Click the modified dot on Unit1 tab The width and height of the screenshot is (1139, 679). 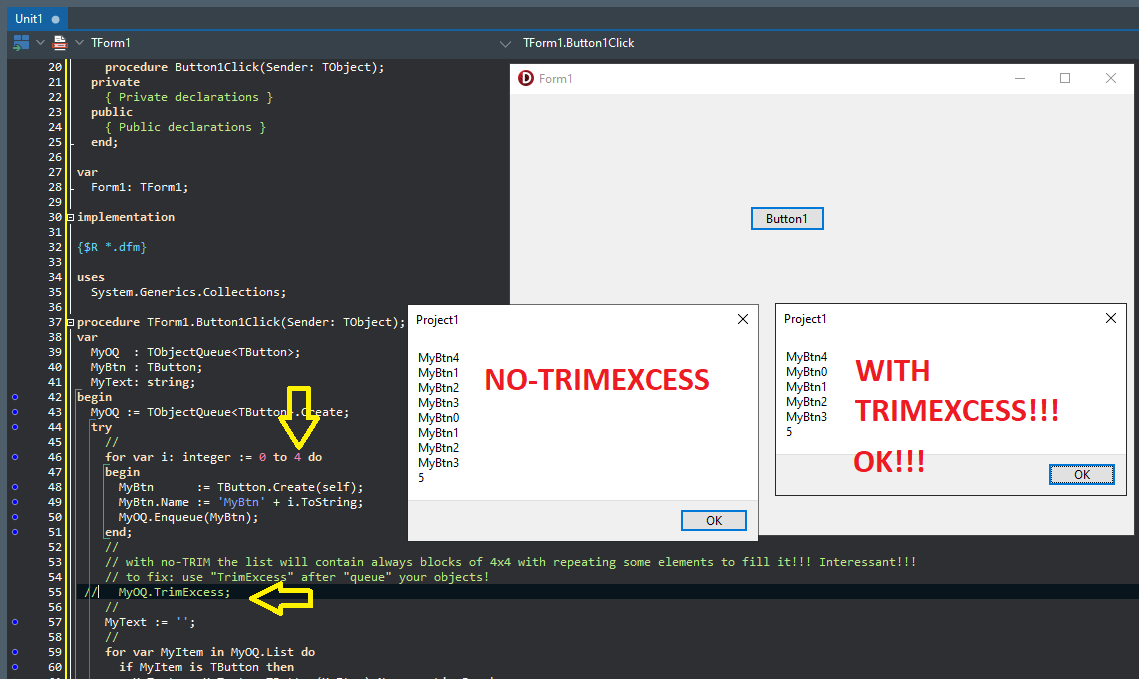pos(55,19)
